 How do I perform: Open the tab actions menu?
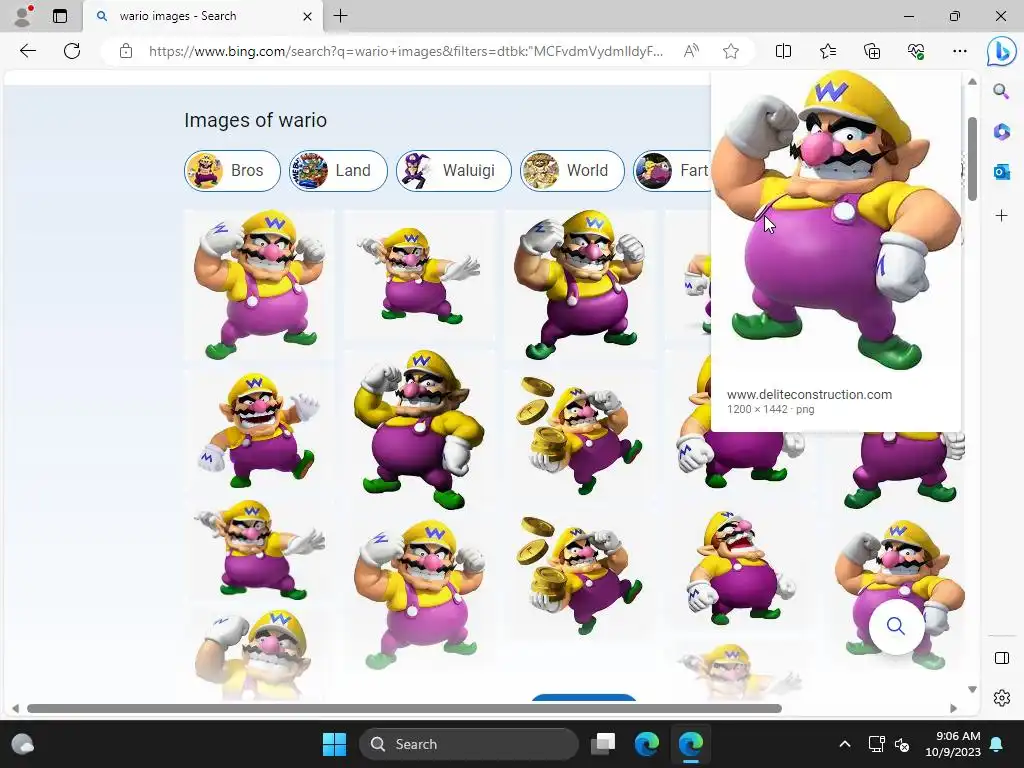60,16
